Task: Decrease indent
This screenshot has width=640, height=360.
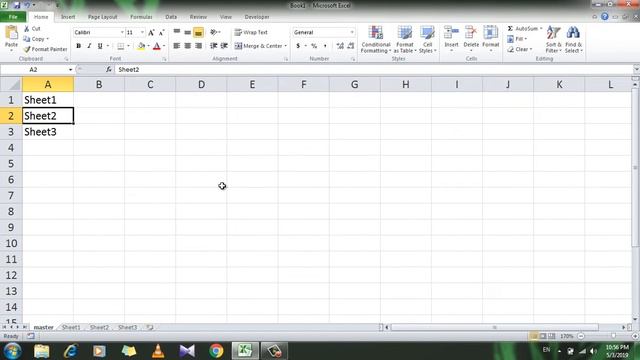Action: point(213,46)
